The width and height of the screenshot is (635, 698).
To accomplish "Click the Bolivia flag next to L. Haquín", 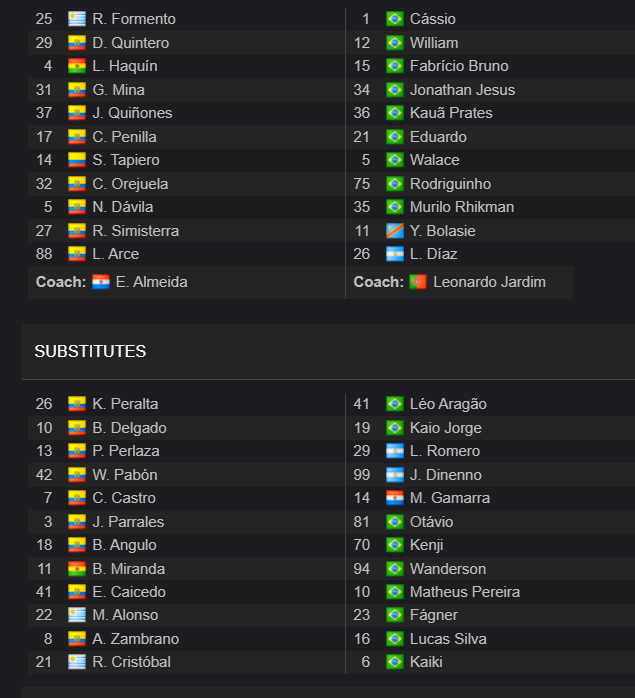I will 77,66.
